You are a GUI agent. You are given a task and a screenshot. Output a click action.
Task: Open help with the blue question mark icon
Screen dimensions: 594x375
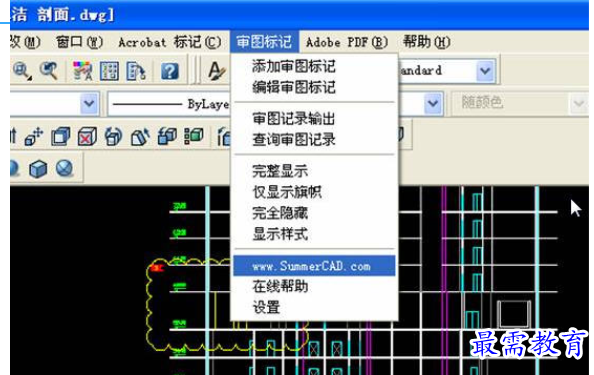click(170, 71)
